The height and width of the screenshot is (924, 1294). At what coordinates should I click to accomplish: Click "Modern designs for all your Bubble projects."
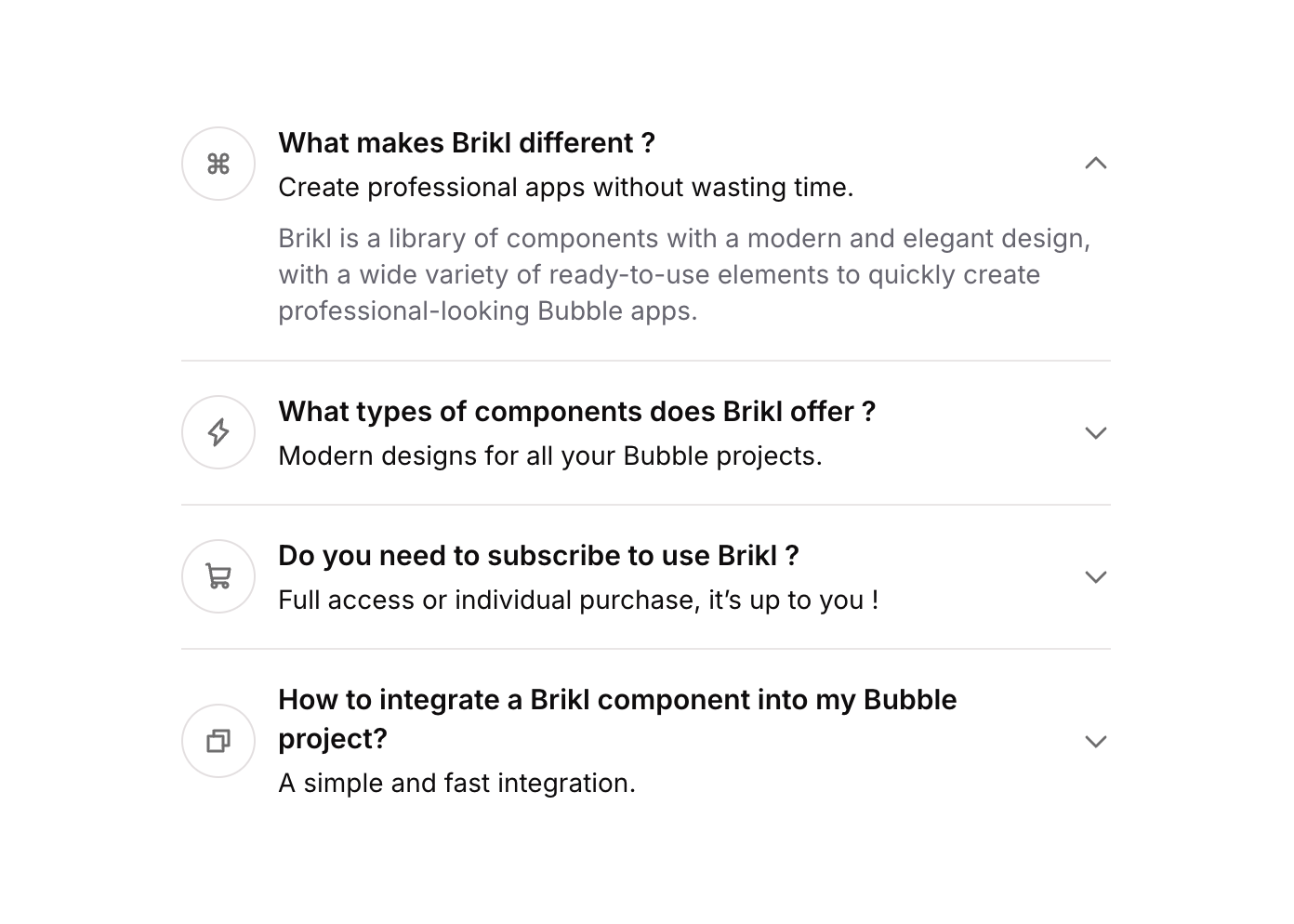(x=550, y=456)
